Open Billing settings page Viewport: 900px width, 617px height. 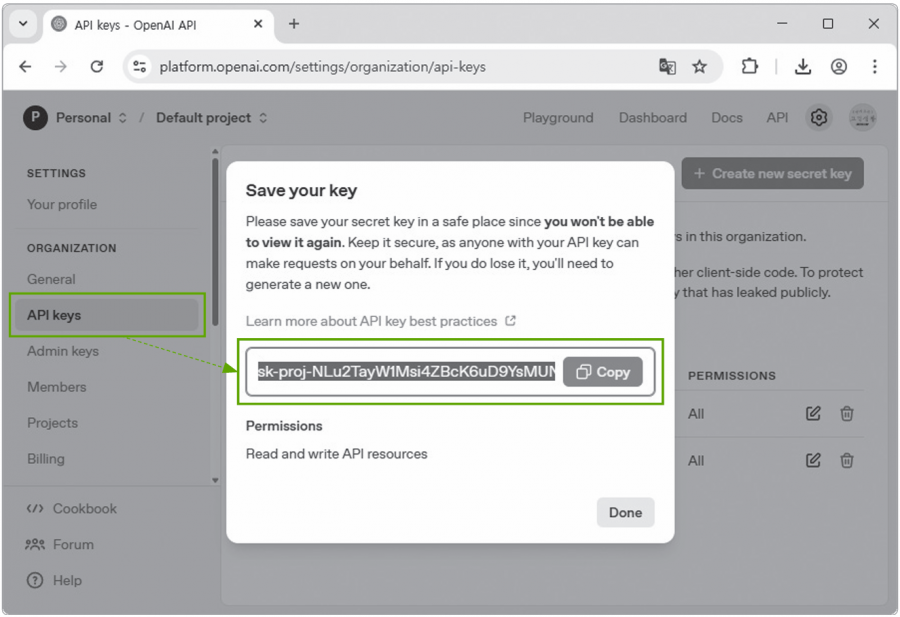(x=46, y=459)
